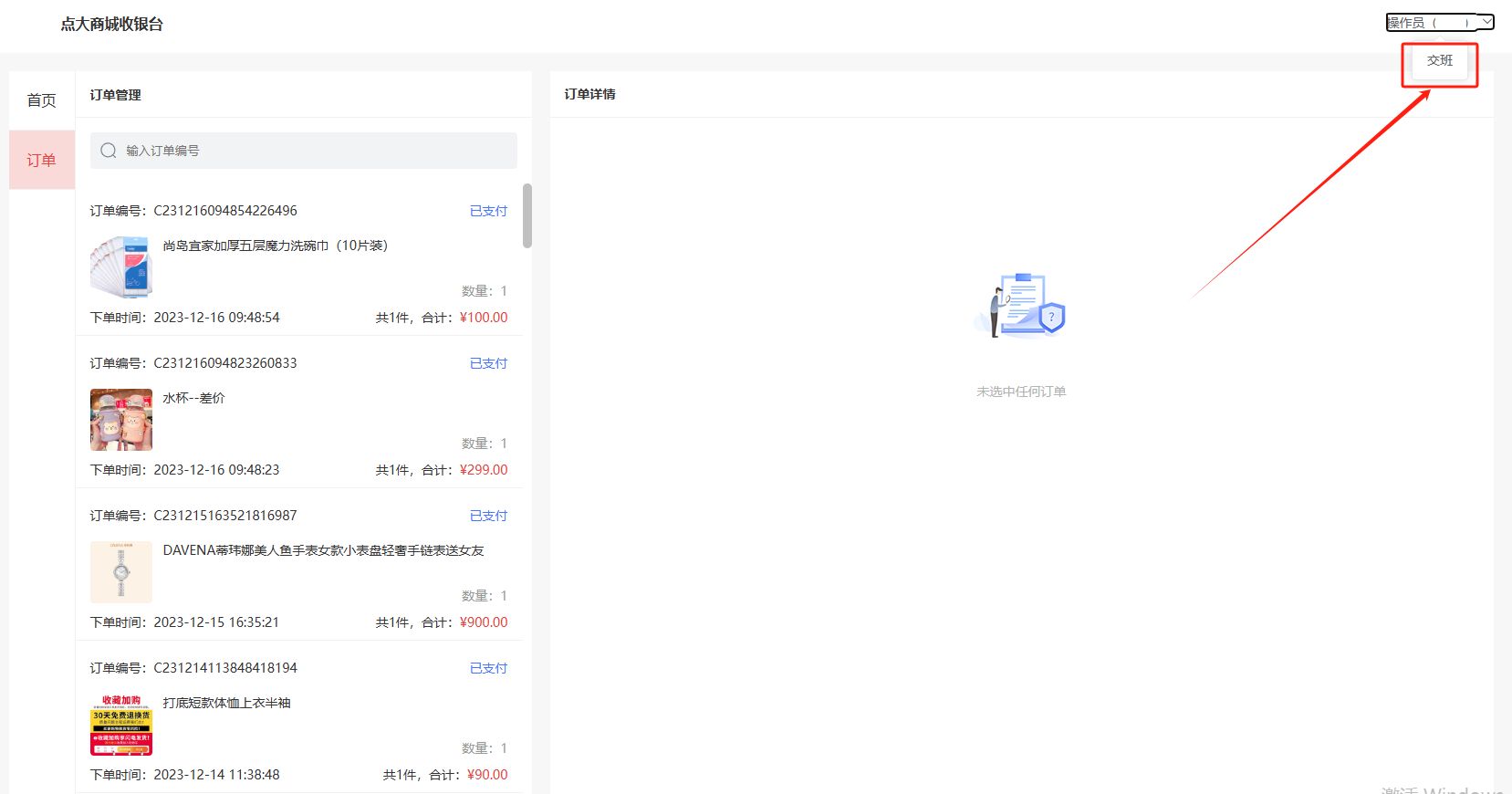Image resolution: width=1512 pixels, height=794 pixels.
Task: Click the 已支付 status of the watch order
Action: pos(488,516)
